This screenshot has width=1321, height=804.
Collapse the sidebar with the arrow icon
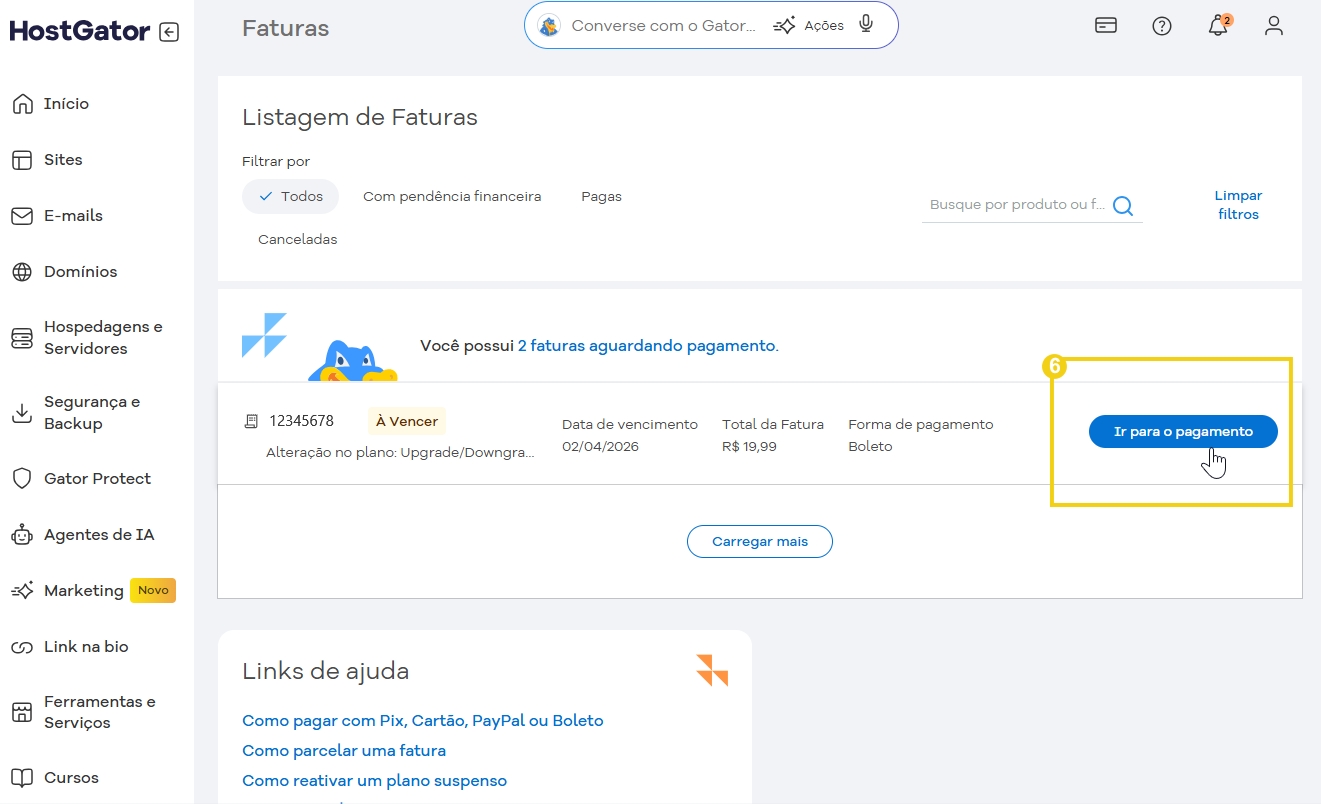(169, 31)
